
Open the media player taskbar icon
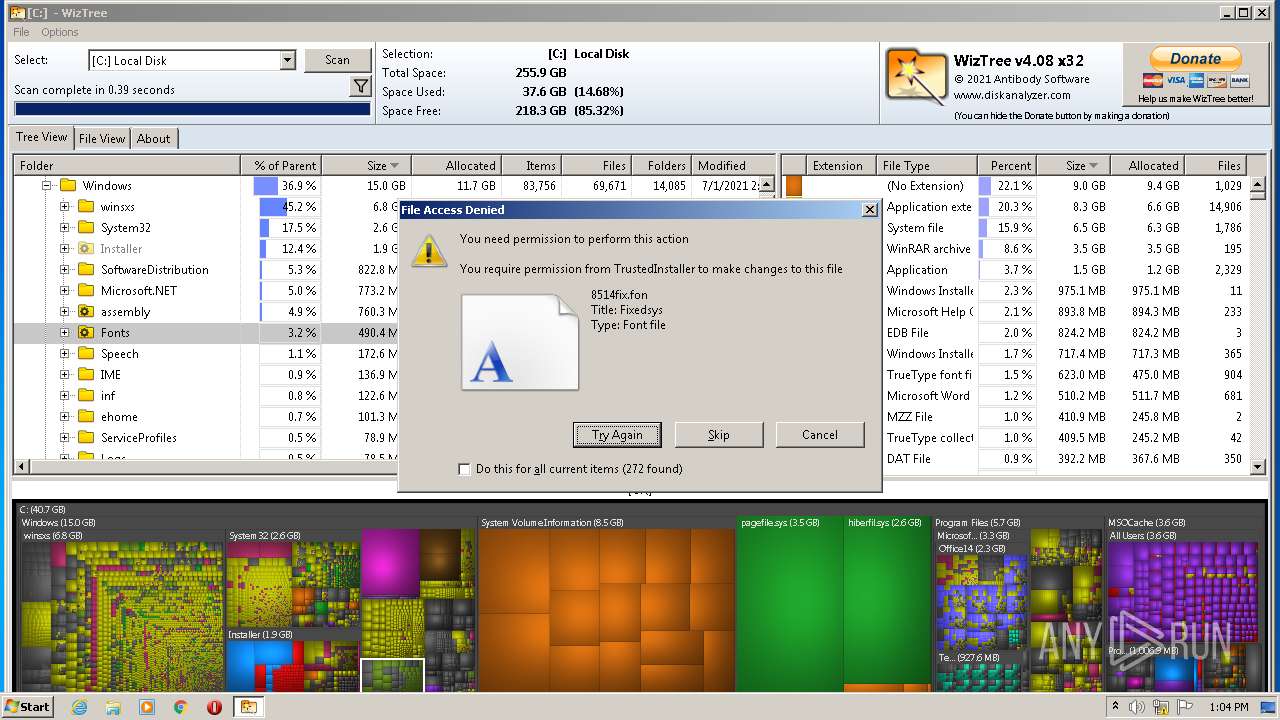147,707
